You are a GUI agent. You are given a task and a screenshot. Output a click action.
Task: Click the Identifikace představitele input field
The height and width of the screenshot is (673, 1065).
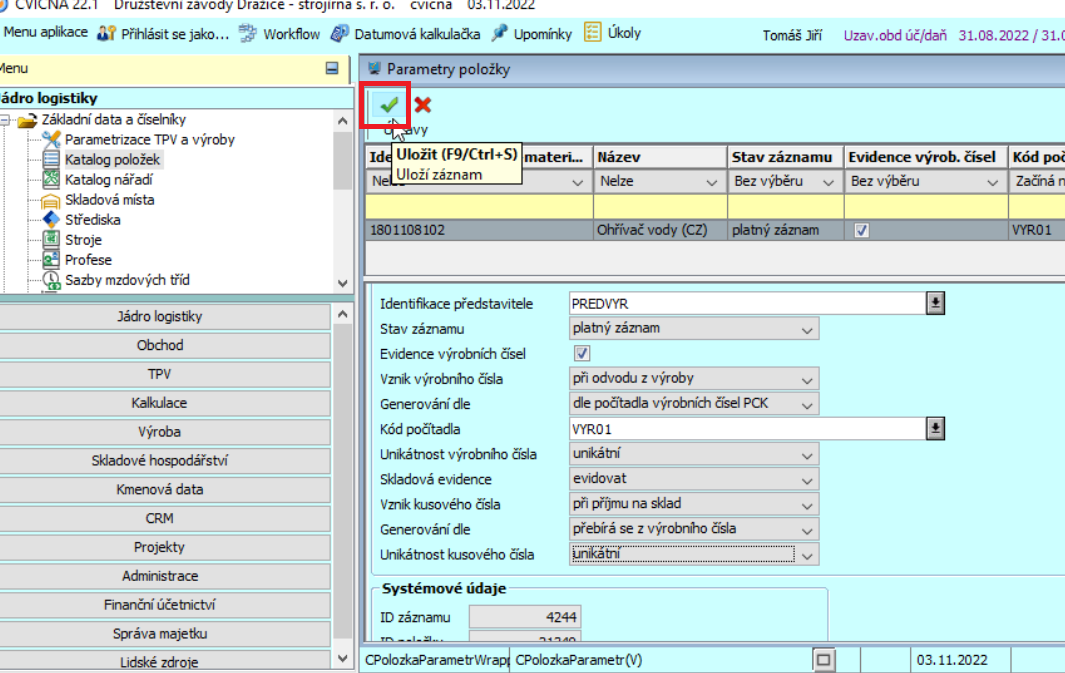(745, 303)
